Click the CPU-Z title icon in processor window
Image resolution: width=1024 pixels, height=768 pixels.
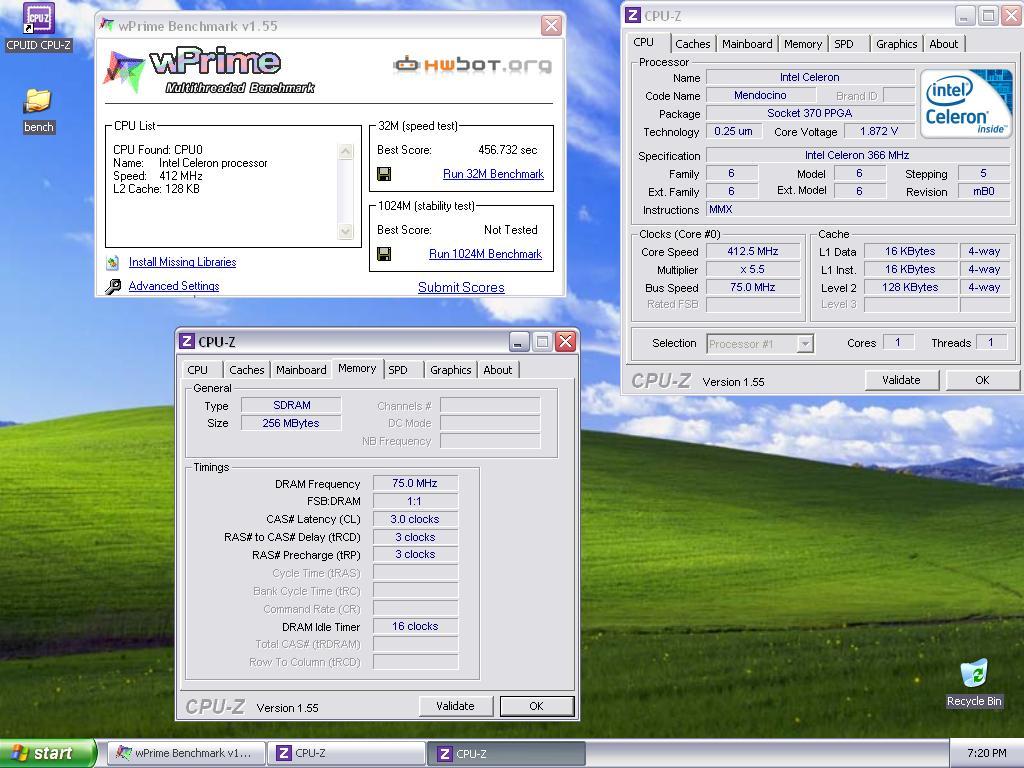click(x=633, y=16)
